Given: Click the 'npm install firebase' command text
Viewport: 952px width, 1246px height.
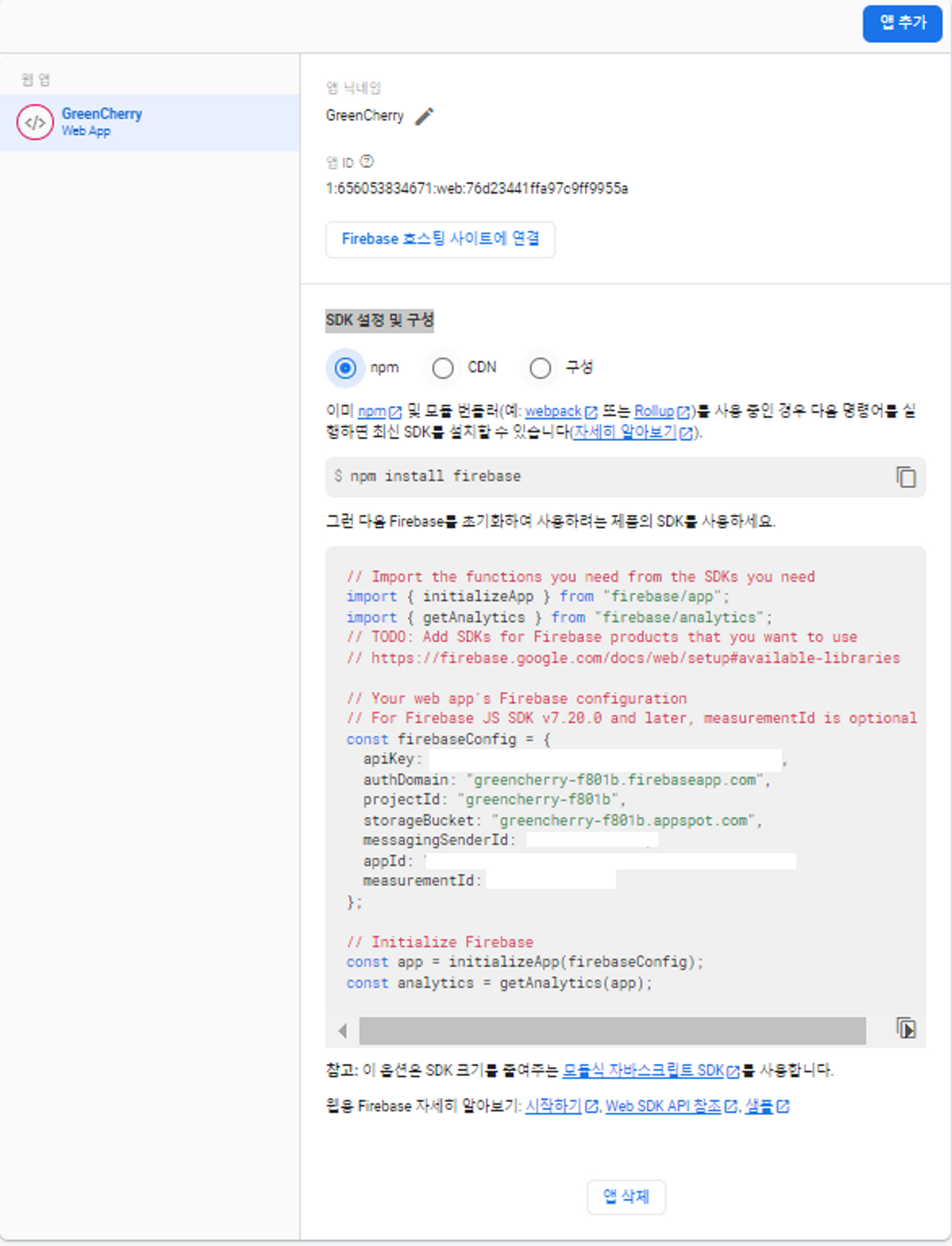Looking at the screenshot, I should pos(436,476).
